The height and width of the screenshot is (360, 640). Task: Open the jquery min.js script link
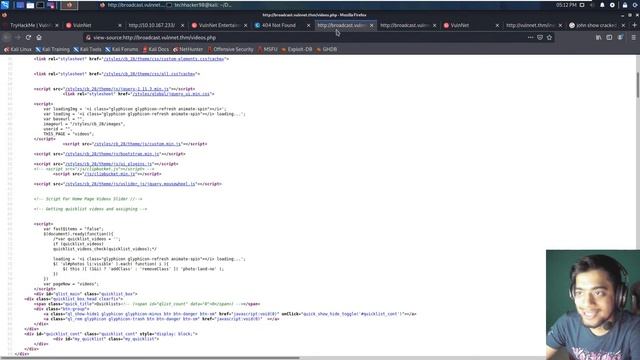tap(116, 89)
